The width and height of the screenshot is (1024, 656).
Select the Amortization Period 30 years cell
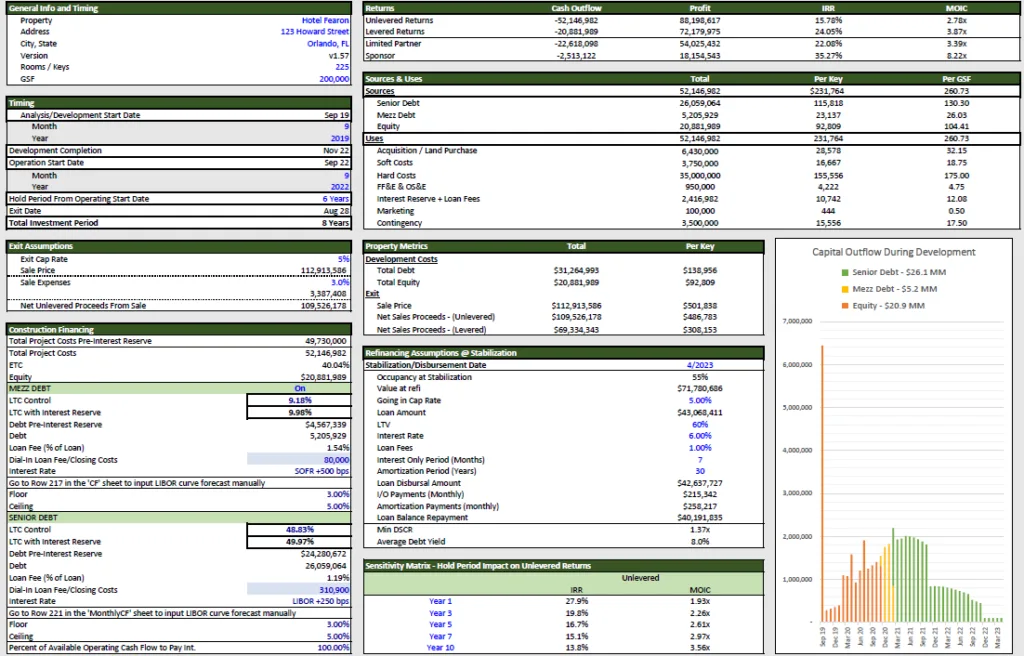tap(699, 471)
